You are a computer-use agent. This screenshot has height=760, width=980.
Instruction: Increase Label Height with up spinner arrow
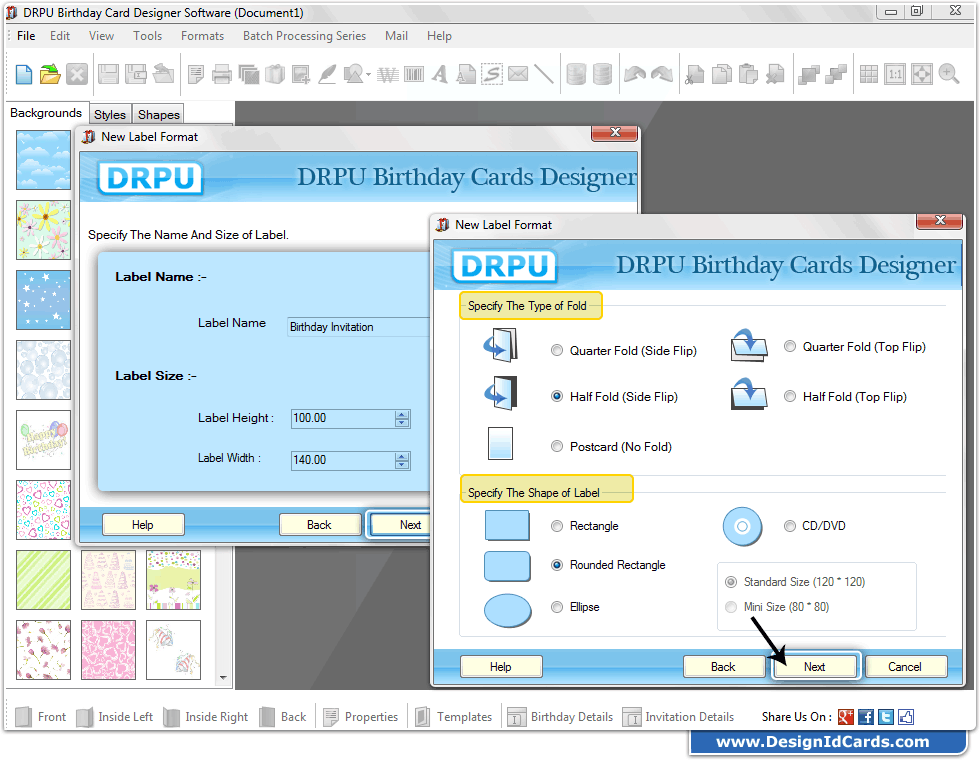(x=402, y=414)
